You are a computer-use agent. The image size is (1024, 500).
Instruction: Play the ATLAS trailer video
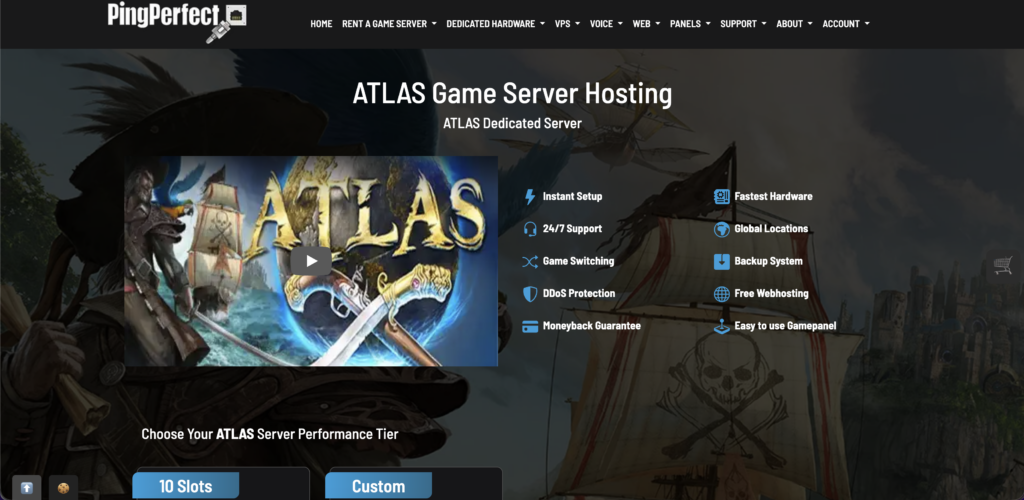click(311, 261)
